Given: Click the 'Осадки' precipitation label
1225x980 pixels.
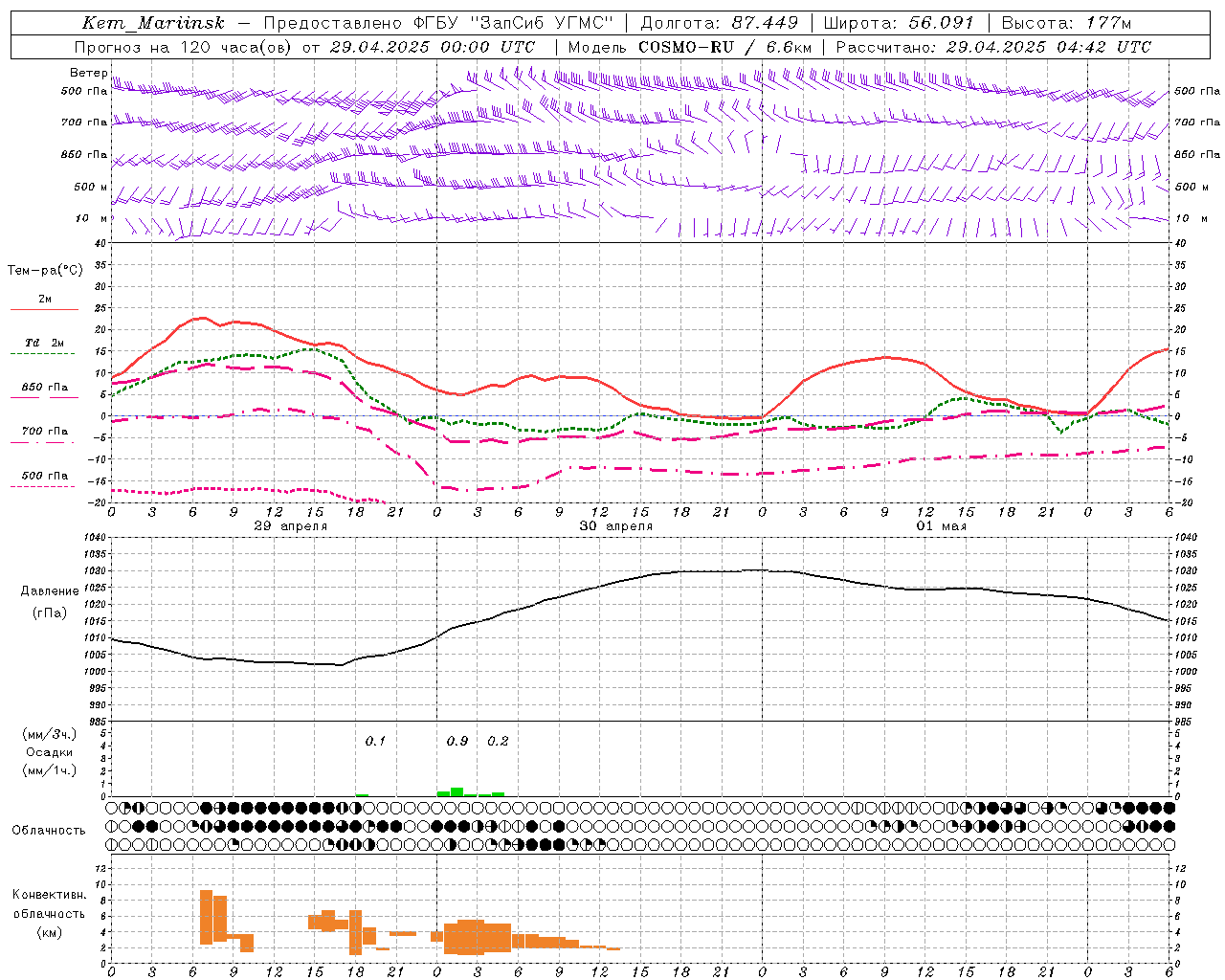Looking at the screenshot, I should coord(49,752).
